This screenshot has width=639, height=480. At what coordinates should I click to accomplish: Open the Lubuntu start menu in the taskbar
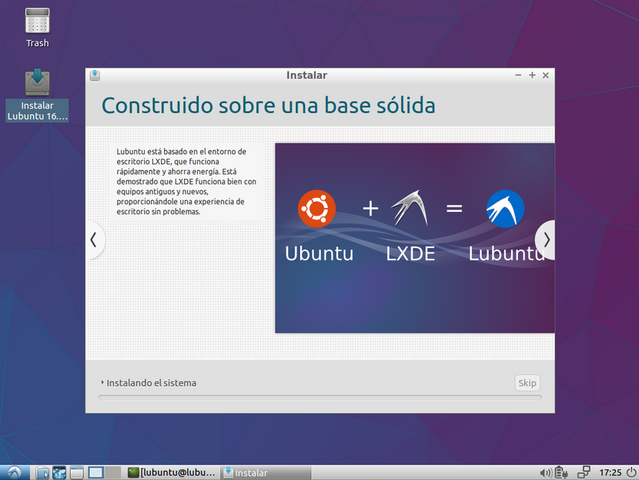click(x=14, y=473)
